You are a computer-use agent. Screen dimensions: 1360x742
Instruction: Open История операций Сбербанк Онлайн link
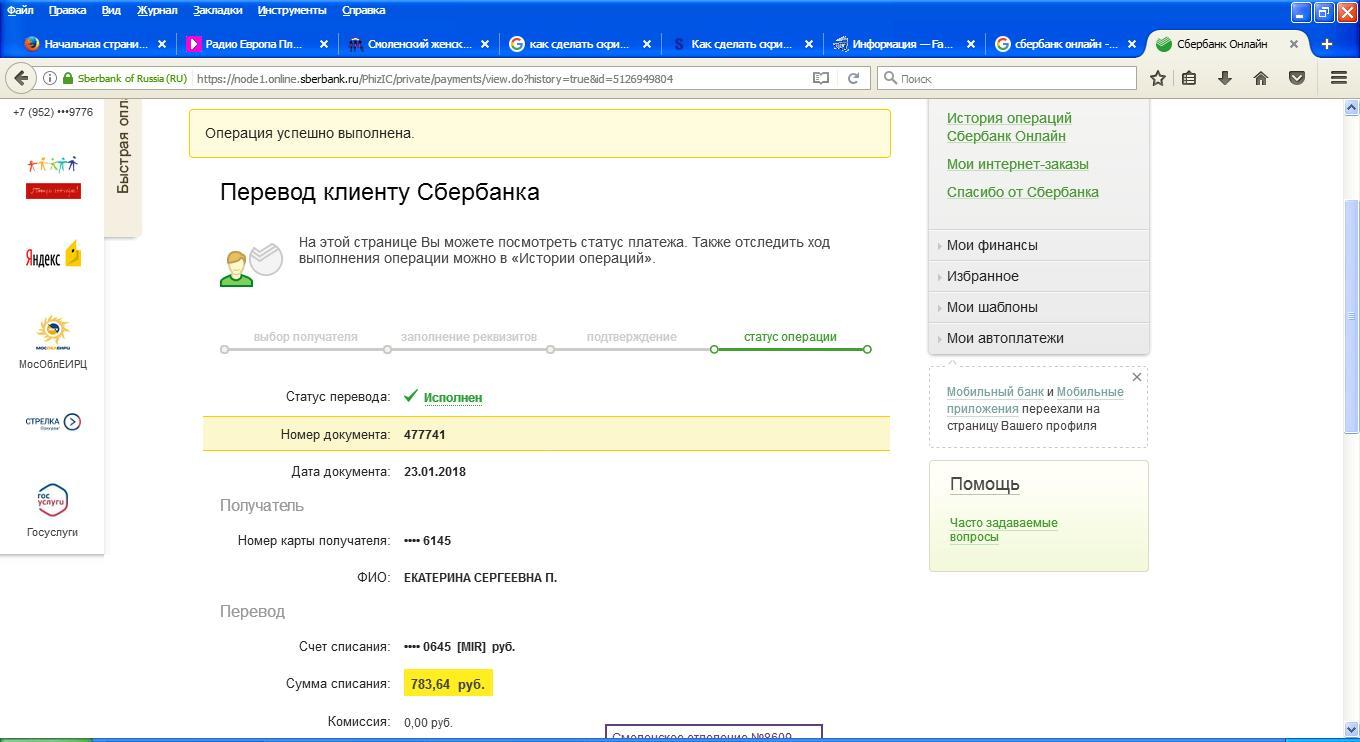[1009, 127]
